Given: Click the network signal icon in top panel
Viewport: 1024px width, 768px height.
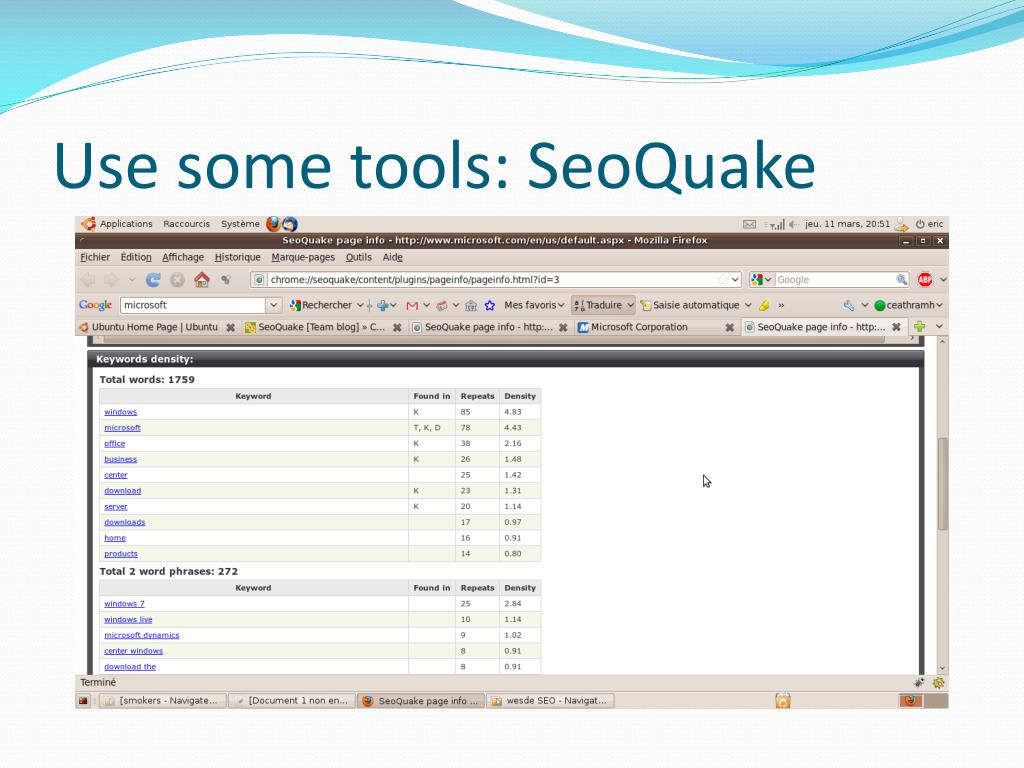Looking at the screenshot, I should click(x=776, y=225).
